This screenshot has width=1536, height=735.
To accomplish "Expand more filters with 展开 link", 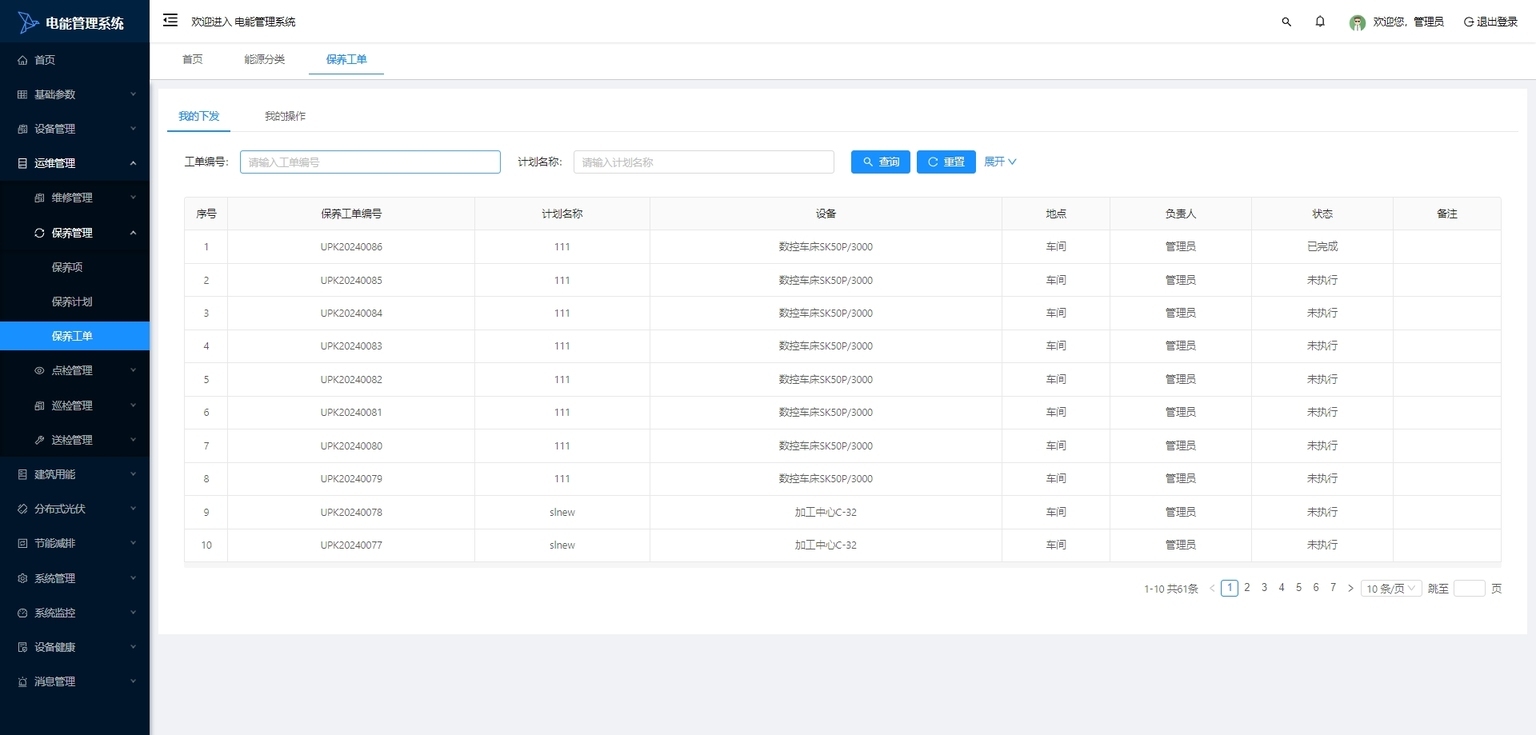I will pyautogui.click(x=1000, y=162).
